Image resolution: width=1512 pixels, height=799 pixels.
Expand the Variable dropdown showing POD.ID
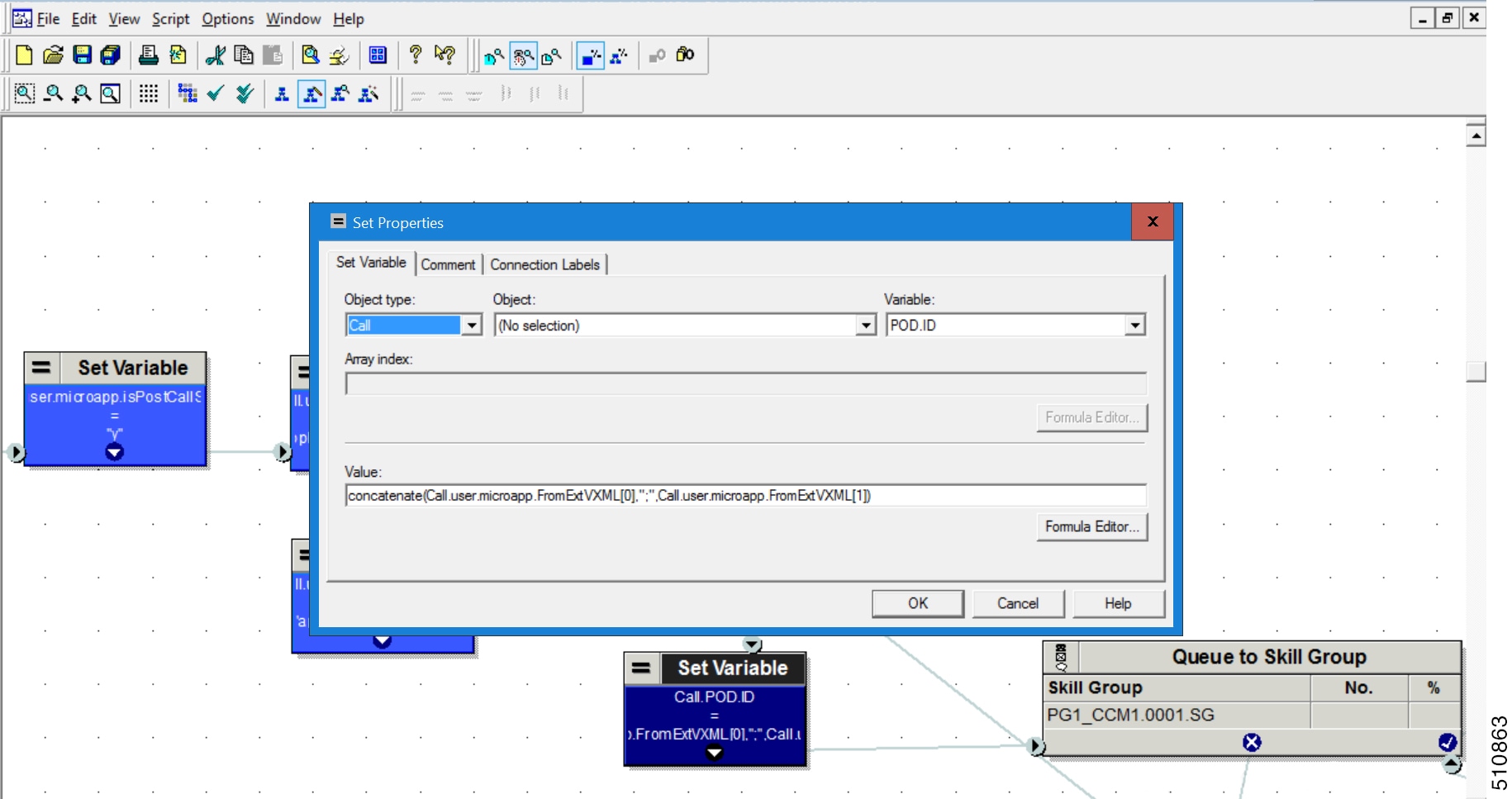1134,326
